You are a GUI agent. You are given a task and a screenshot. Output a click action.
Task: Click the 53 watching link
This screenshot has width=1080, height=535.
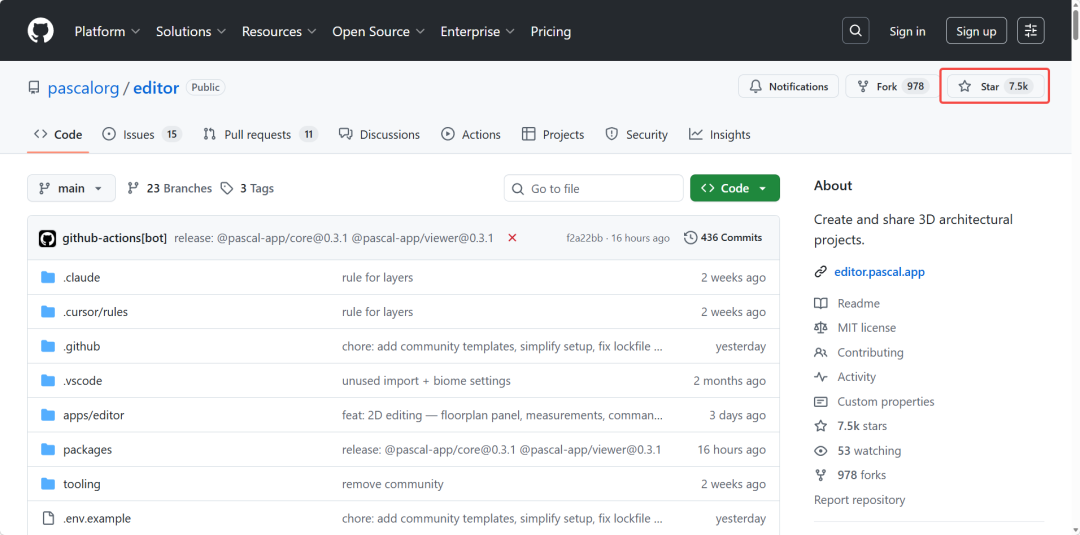click(x=869, y=451)
